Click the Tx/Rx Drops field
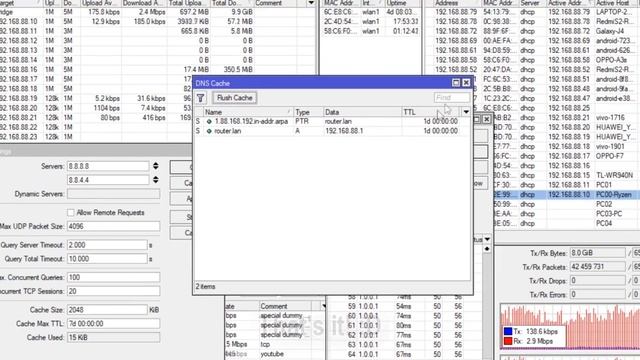640x360 pixels. [x=598, y=281]
